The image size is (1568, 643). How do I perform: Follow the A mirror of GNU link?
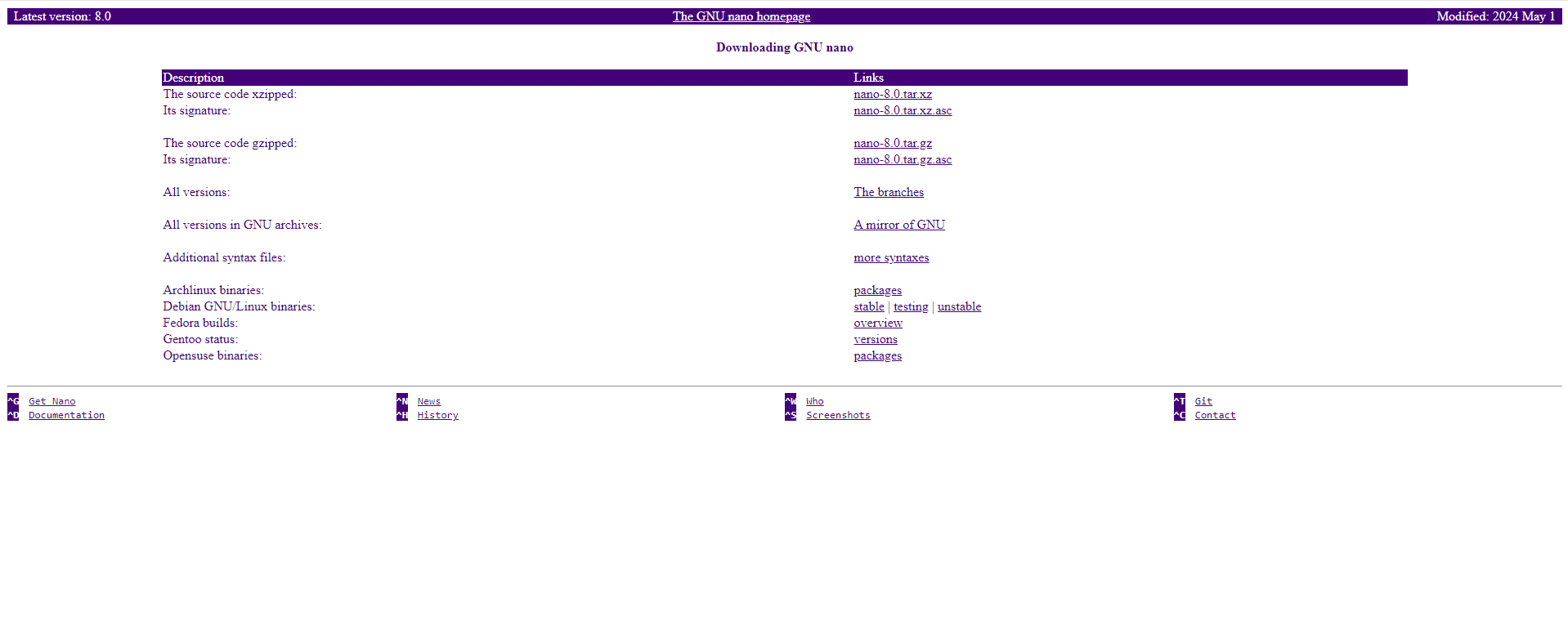(899, 225)
